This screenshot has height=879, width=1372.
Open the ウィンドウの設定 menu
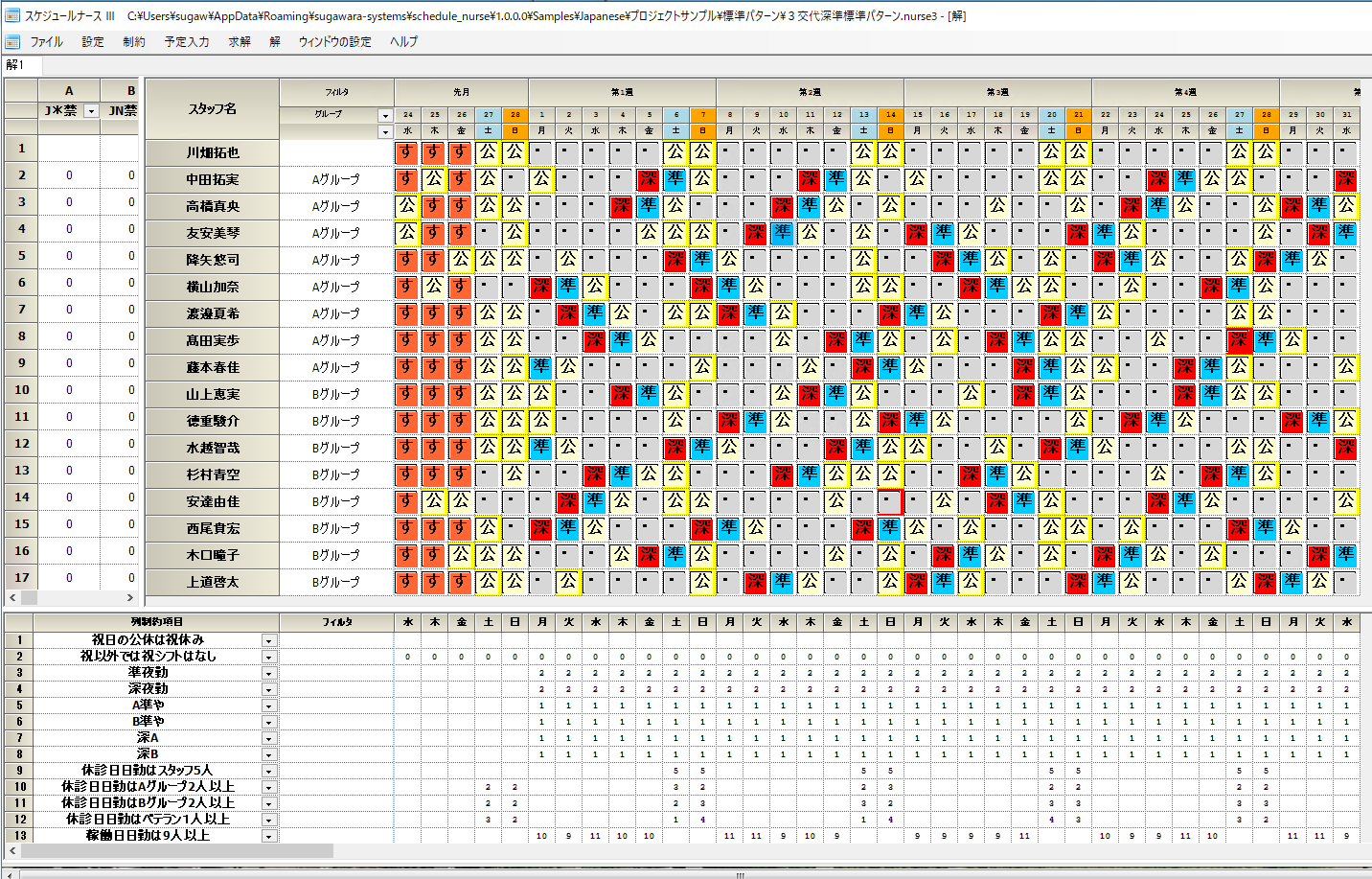[334, 41]
